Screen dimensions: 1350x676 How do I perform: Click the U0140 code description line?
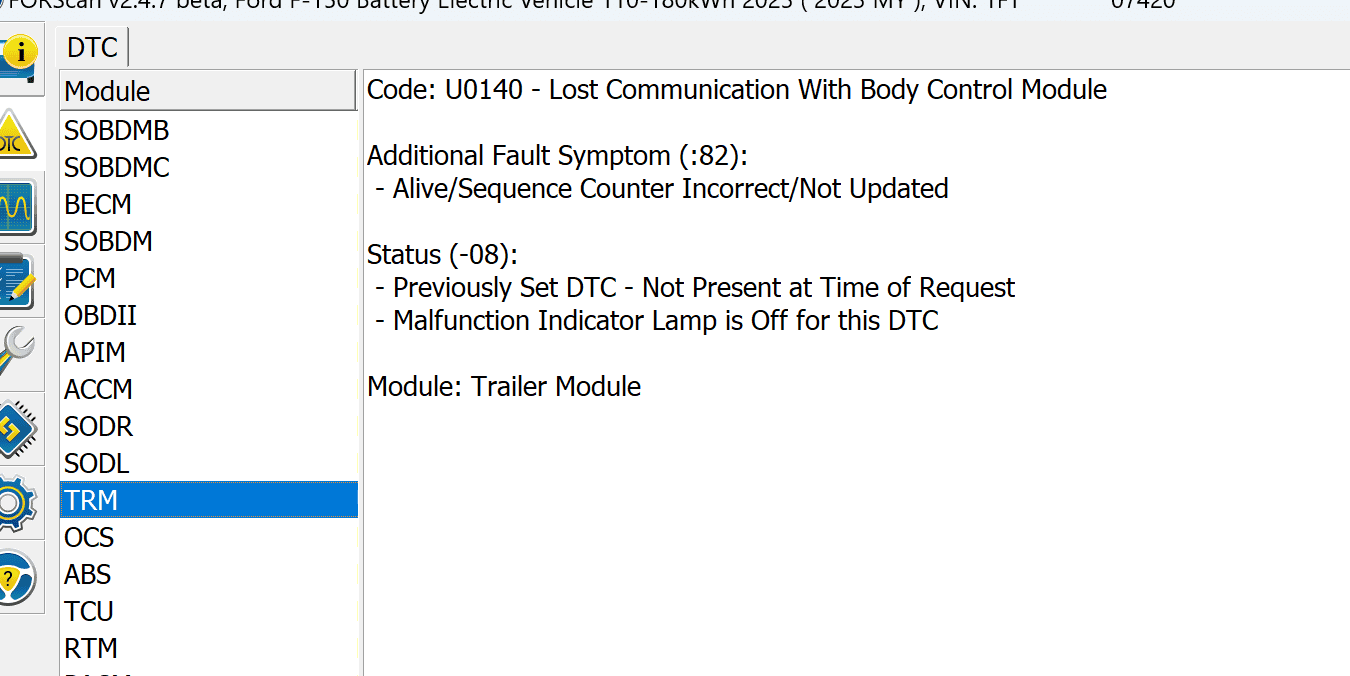[736, 90]
